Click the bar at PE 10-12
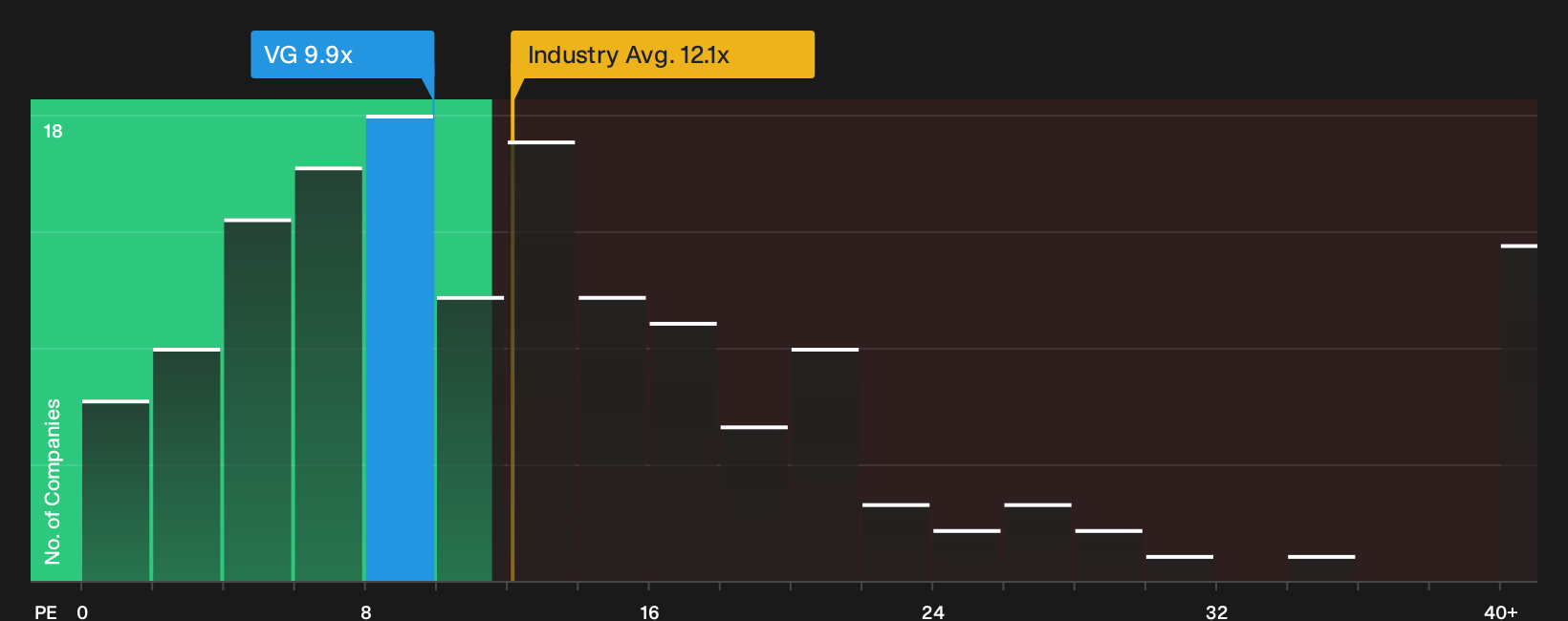 pyautogui.click(x=470, y=439)
